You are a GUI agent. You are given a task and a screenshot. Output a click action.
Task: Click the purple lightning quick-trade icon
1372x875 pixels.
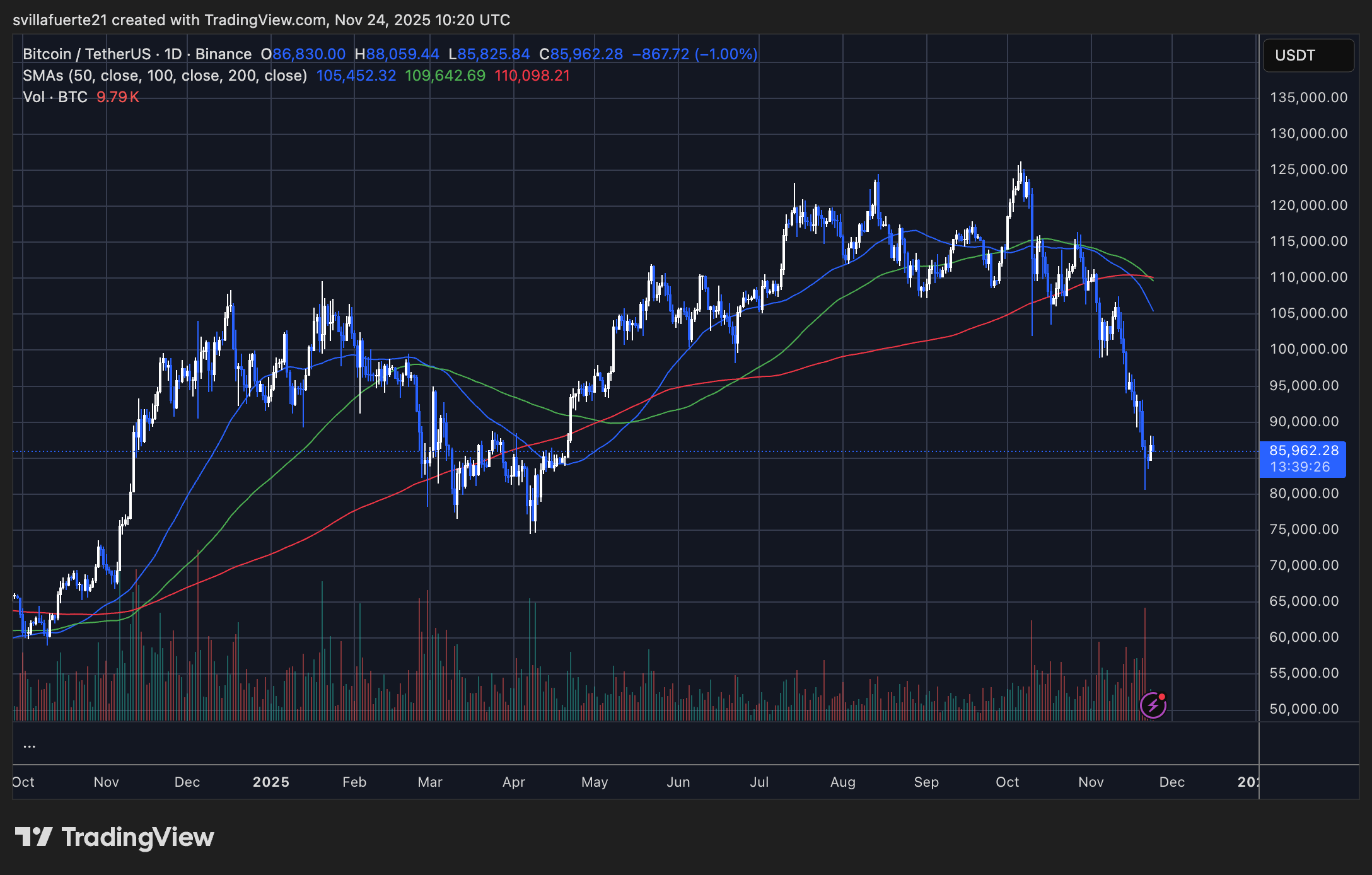(1153, 704)
